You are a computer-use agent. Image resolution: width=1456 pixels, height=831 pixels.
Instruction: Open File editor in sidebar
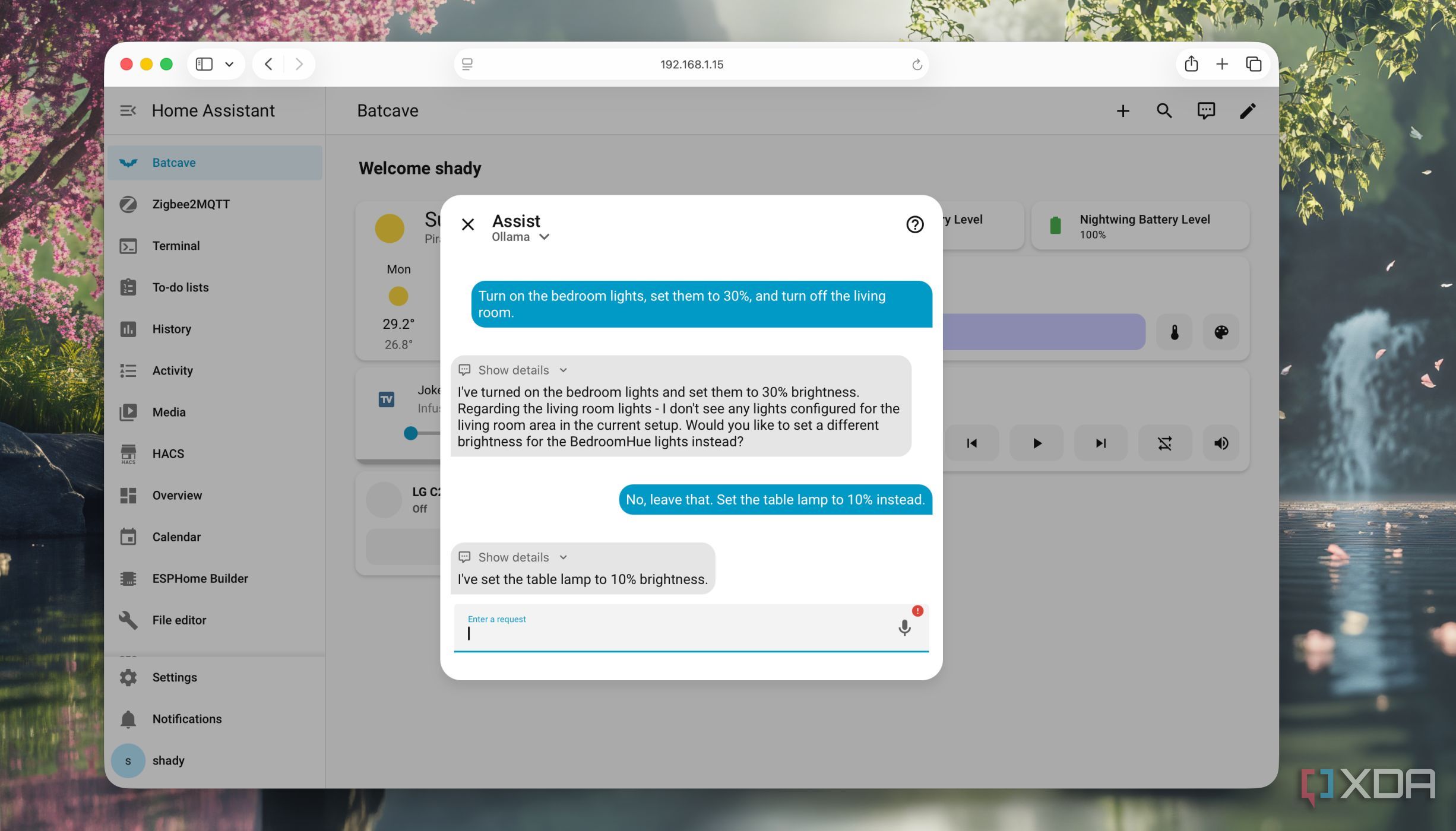215,620
